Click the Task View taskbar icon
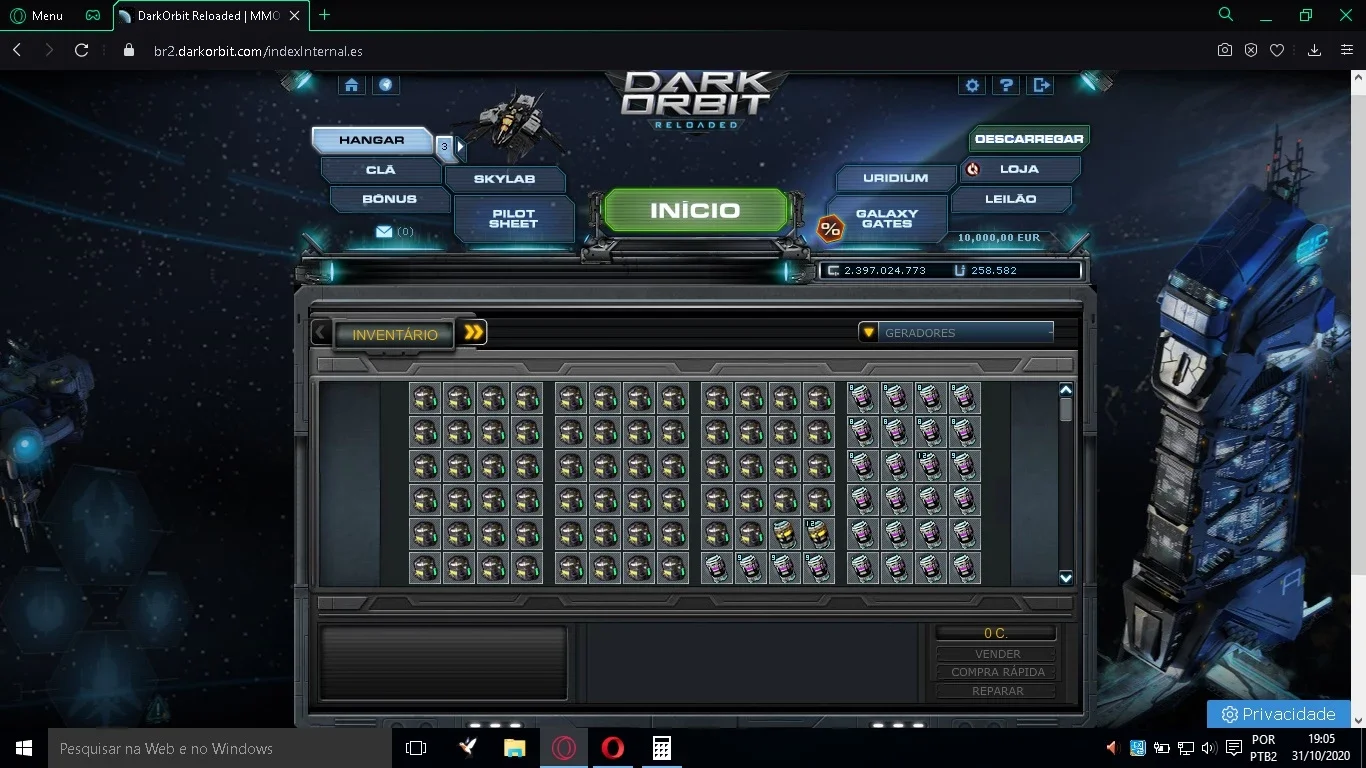 pyautogui.click(x=416, y=748)
